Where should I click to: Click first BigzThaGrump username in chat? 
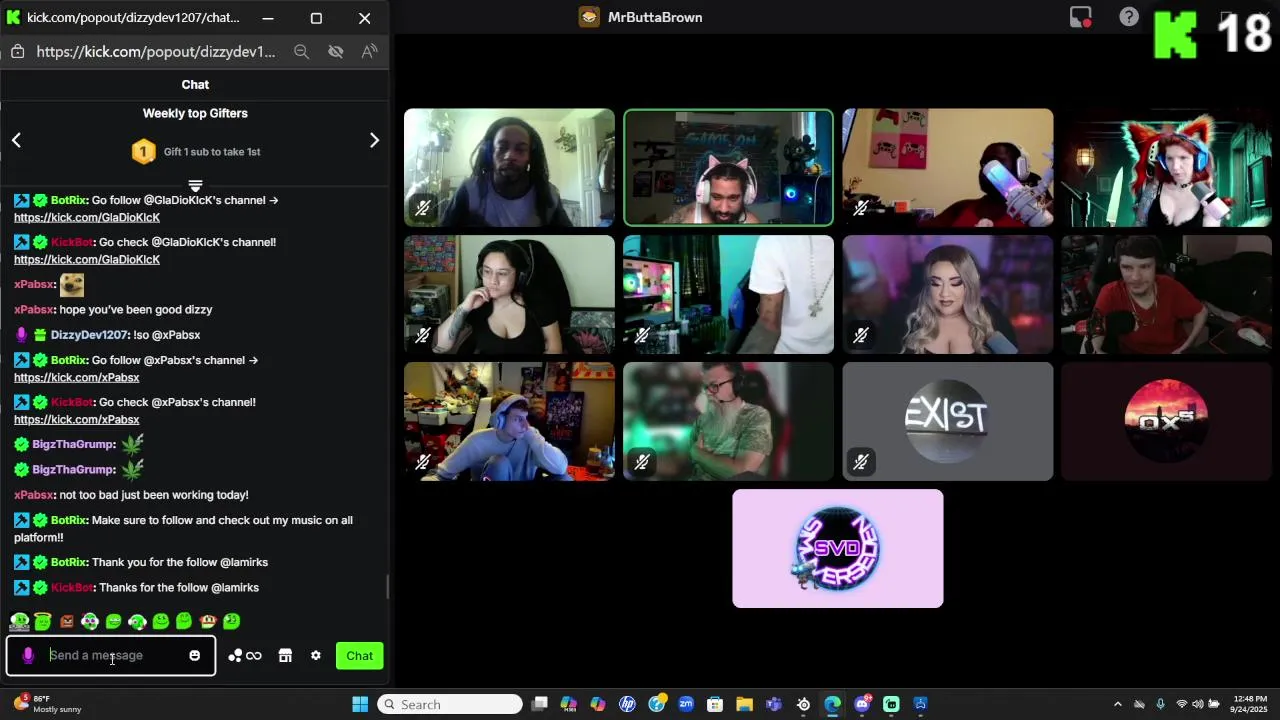pyautogui.click(x=73, y=444)
